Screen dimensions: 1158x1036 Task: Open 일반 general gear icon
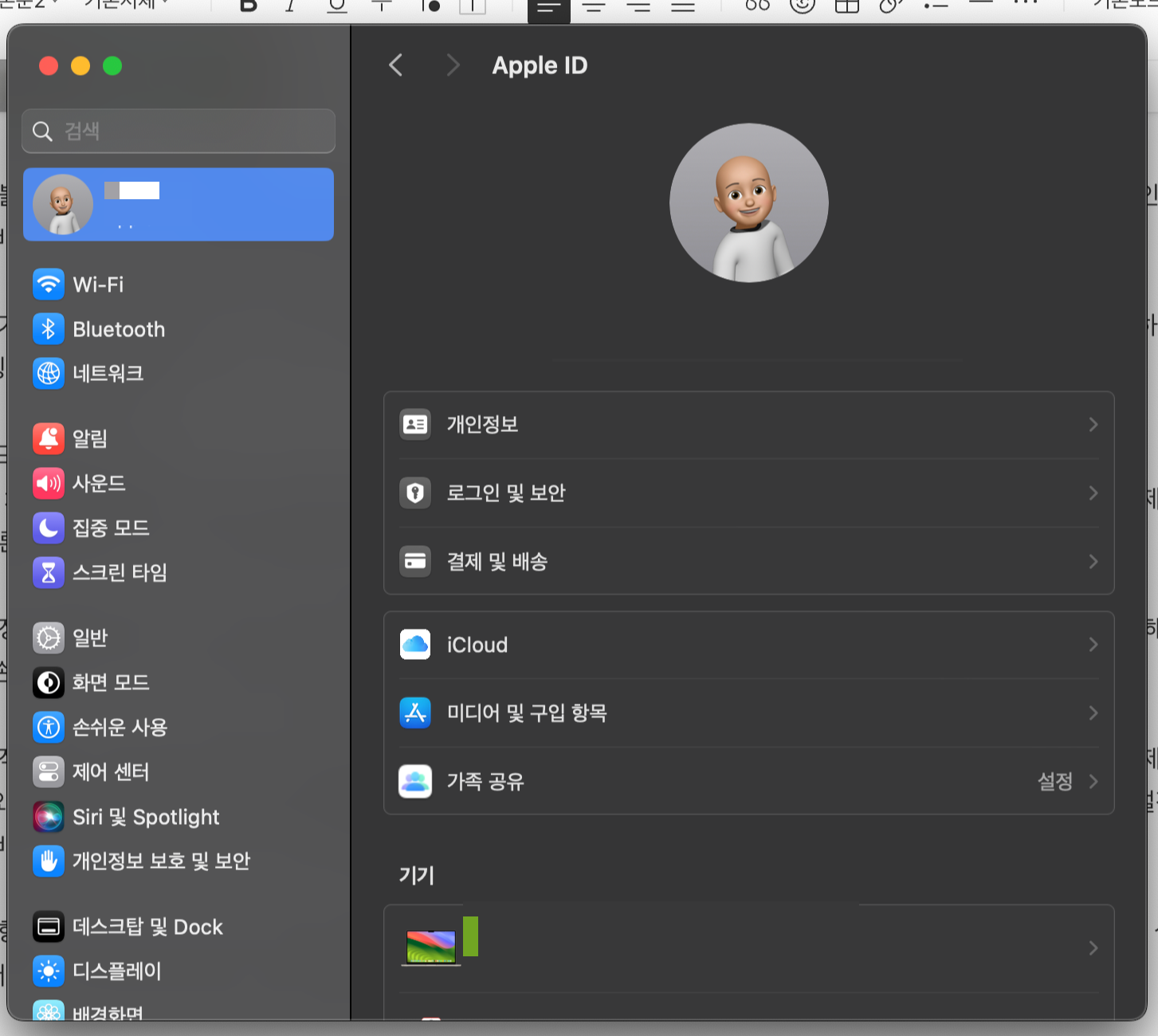coord(49,638)
